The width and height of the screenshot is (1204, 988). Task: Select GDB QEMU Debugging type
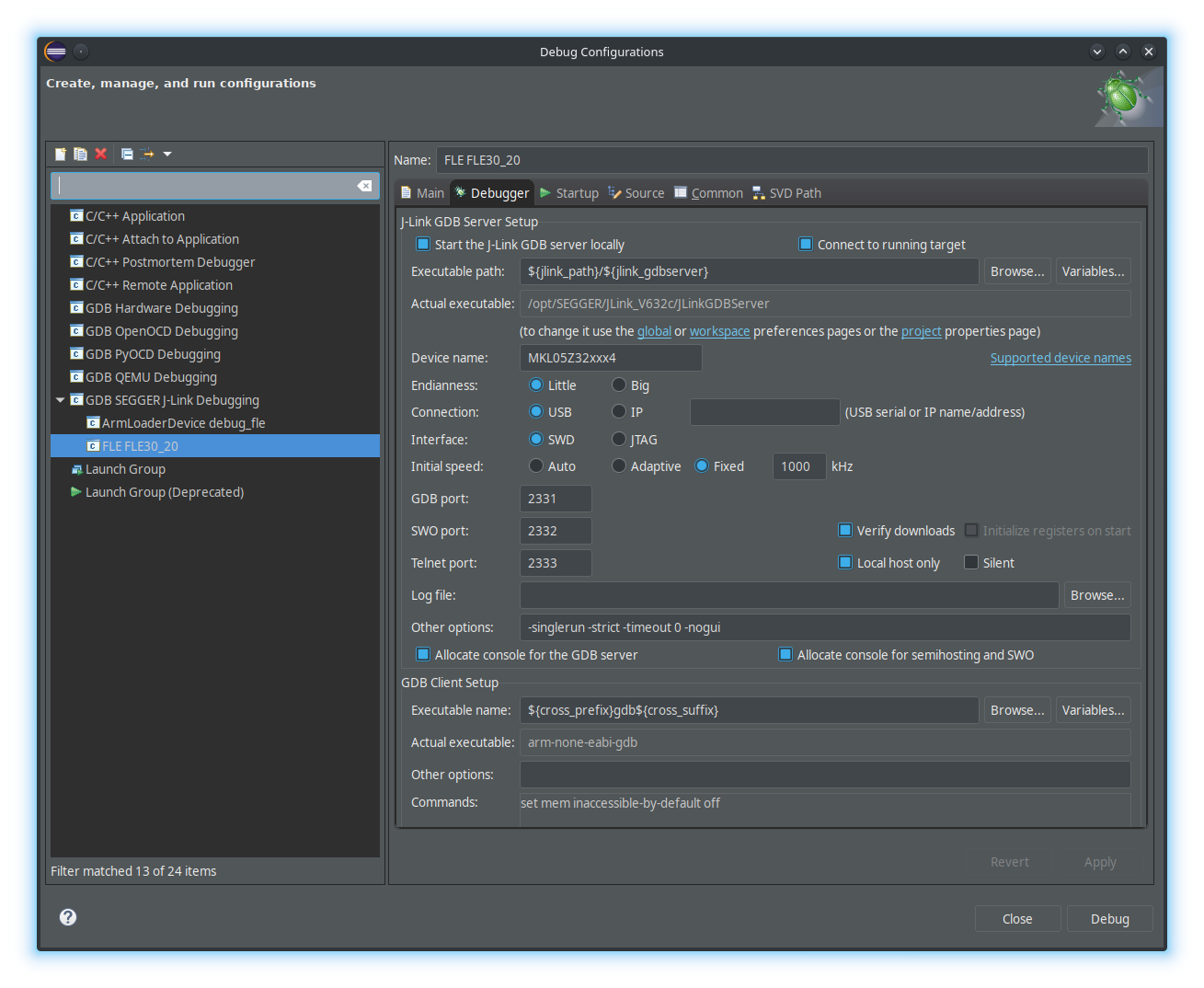[x=151, y=377]
